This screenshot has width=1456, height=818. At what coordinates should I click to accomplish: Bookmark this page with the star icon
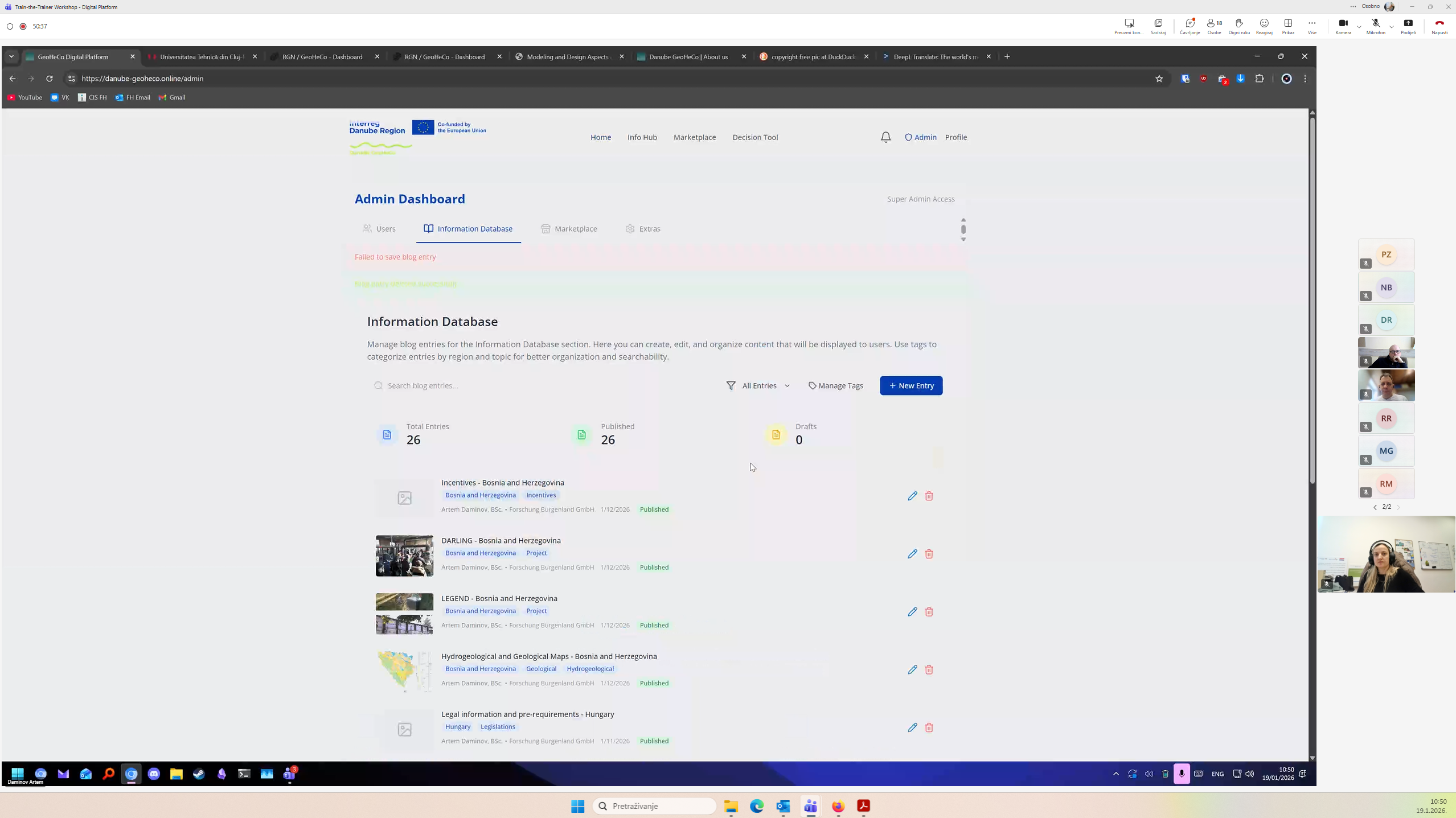1159,79
